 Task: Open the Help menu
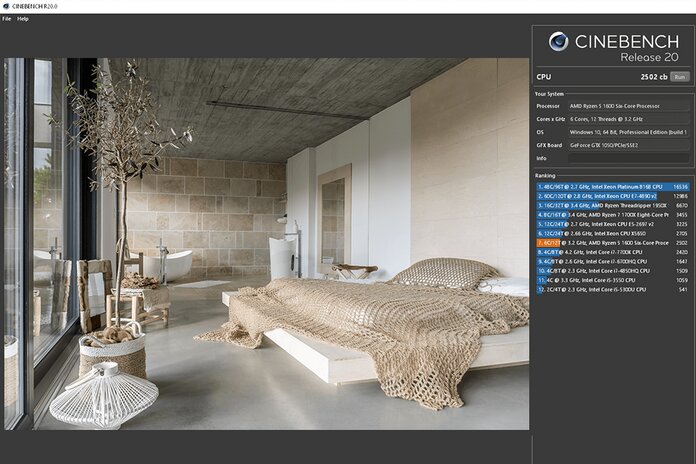click(x=22, y=19)
